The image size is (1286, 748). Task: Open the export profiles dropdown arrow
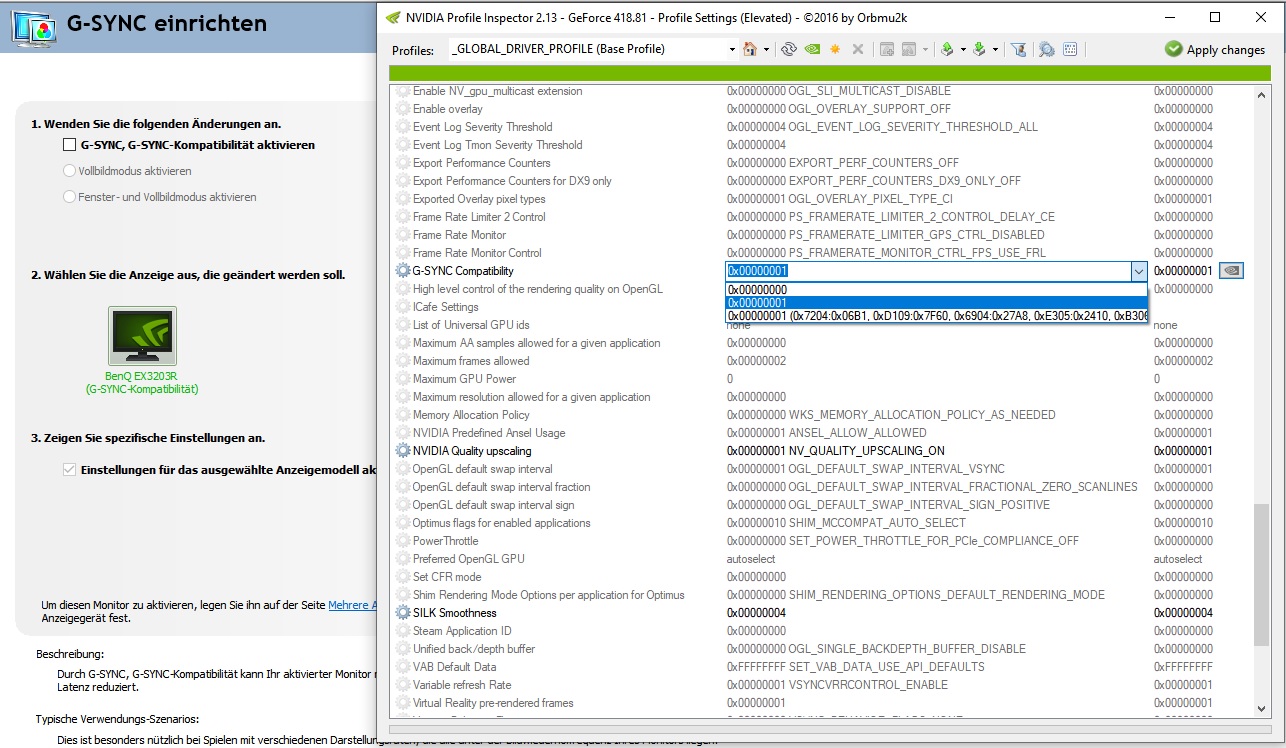pos(964,49)
